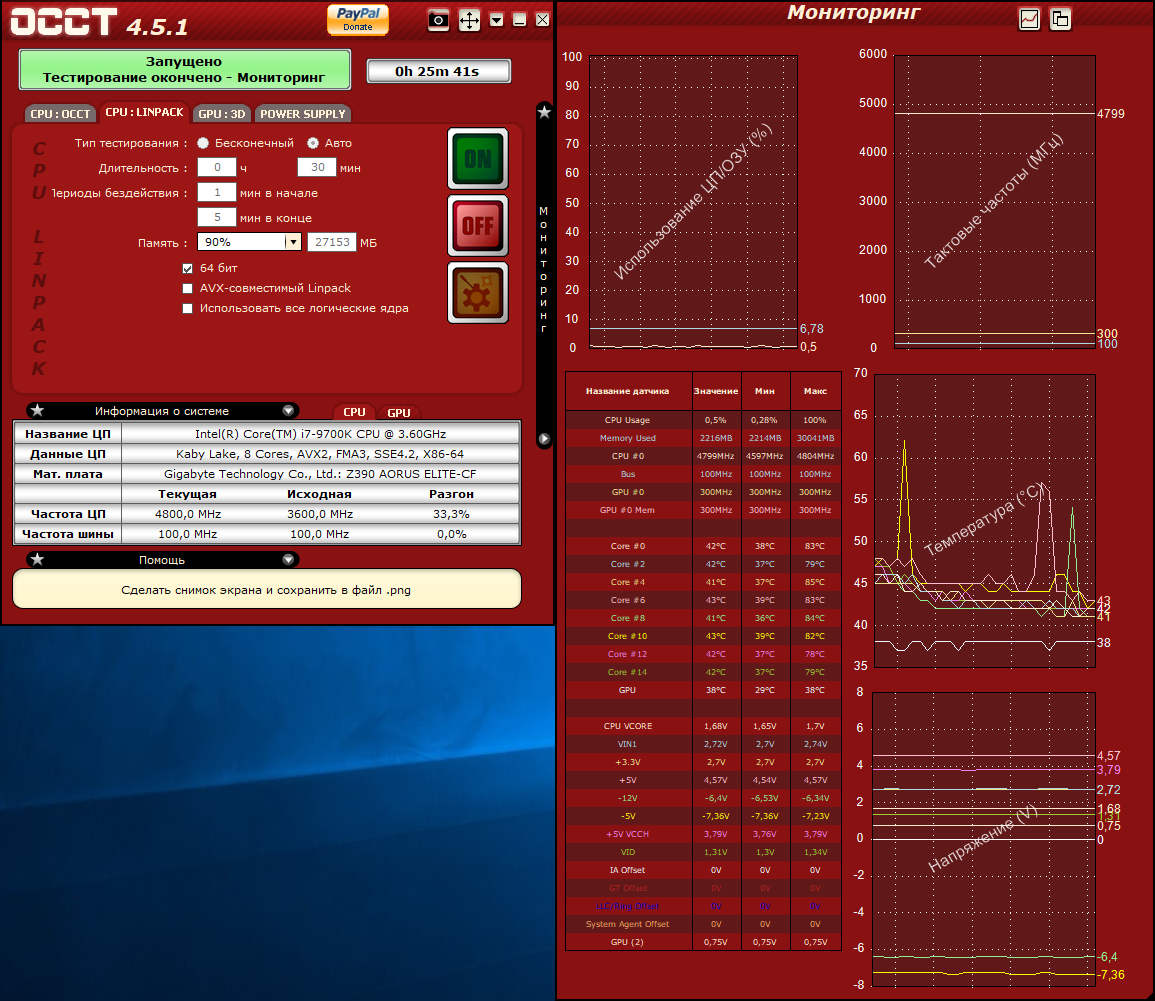Close the OCCT window
The image size is (1155, 1001).
[542, 20]
